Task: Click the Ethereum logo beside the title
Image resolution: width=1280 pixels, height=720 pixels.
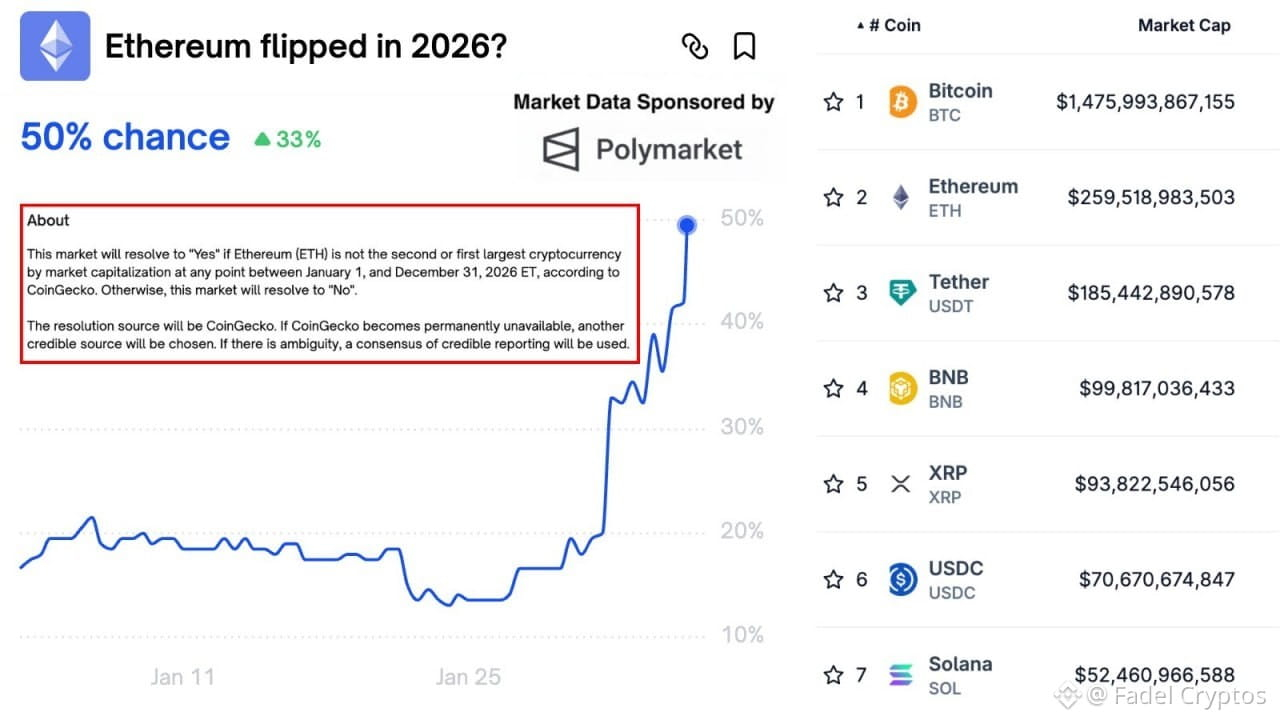Action: coord(55,46)
